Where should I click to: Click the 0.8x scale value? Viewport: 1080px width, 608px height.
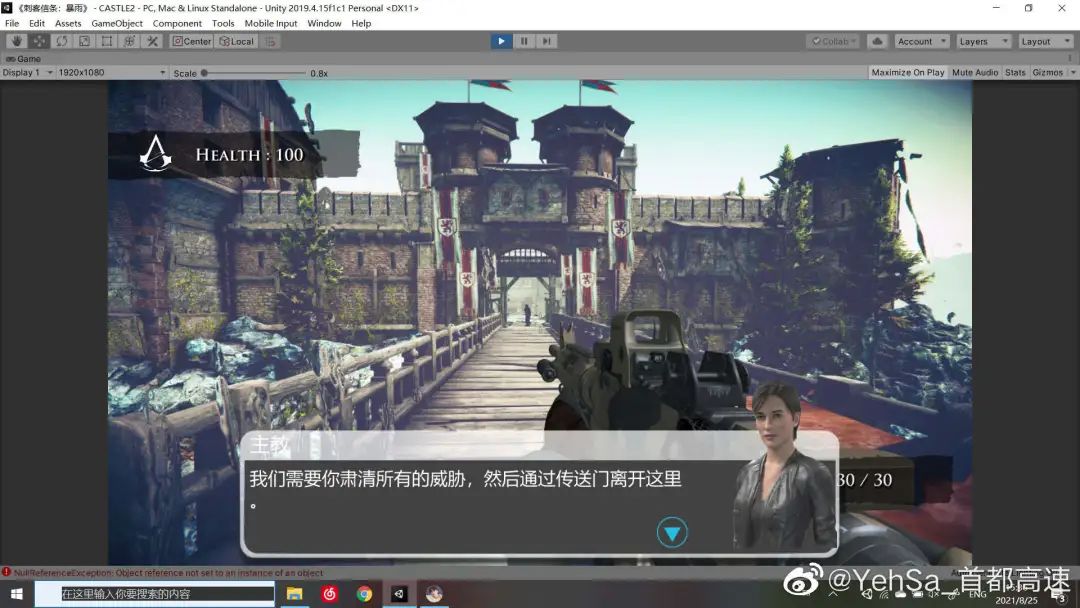click(319, 73)
